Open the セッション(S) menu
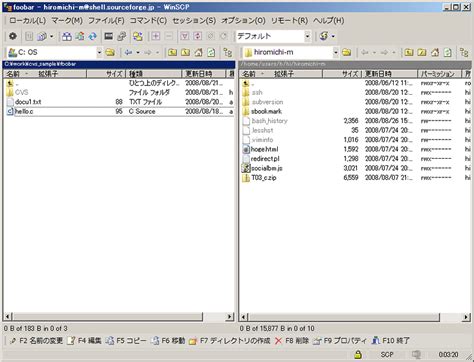The image size is (474, 362). (x=194, y=21)
